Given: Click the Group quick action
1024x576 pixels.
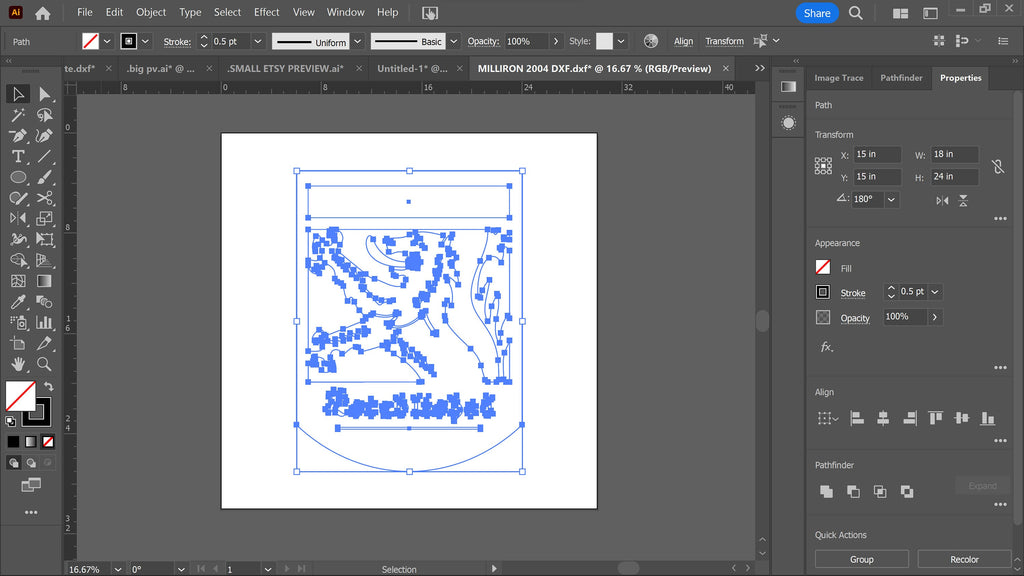Looking at the screenshot, I should 861,560.
